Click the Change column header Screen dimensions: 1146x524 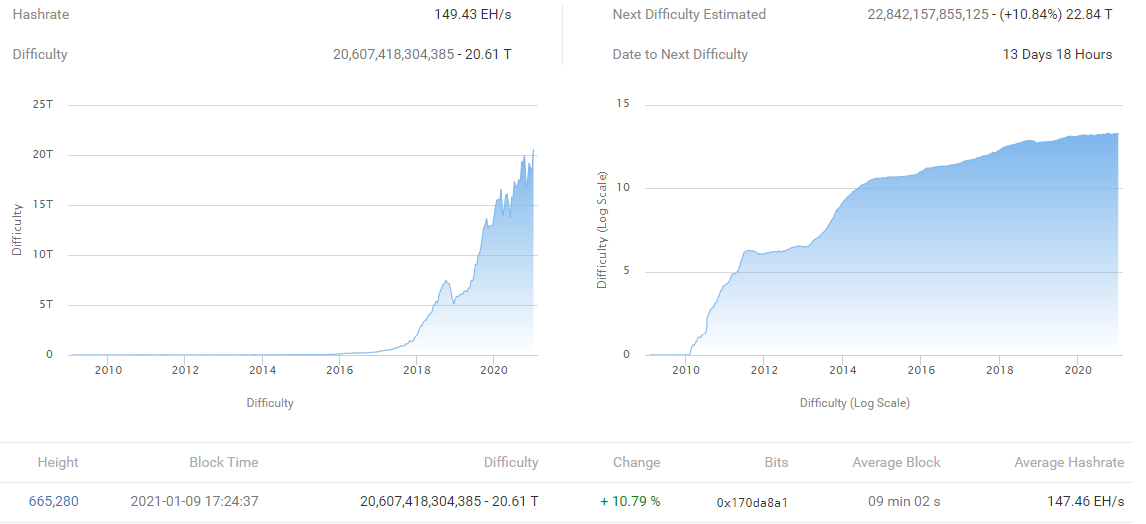636,462
